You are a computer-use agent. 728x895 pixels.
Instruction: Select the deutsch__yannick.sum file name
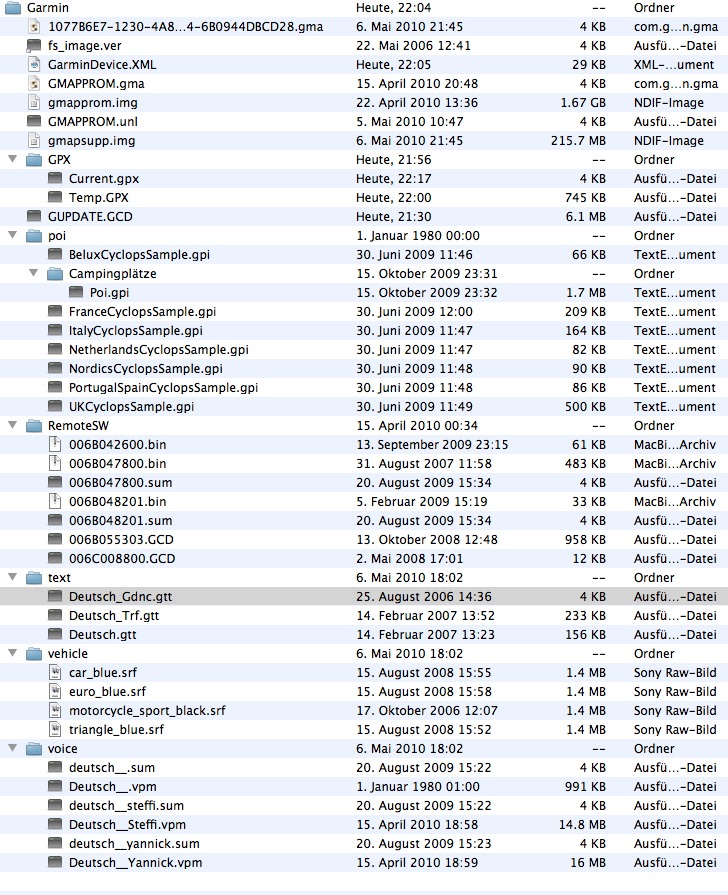coord(134,844)
